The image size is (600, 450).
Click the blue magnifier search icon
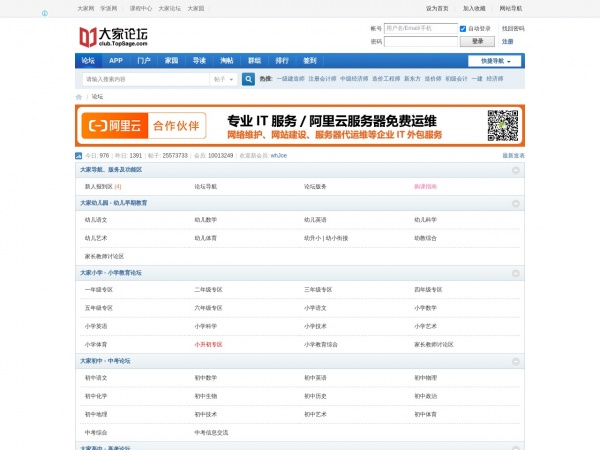pos(248,79)
